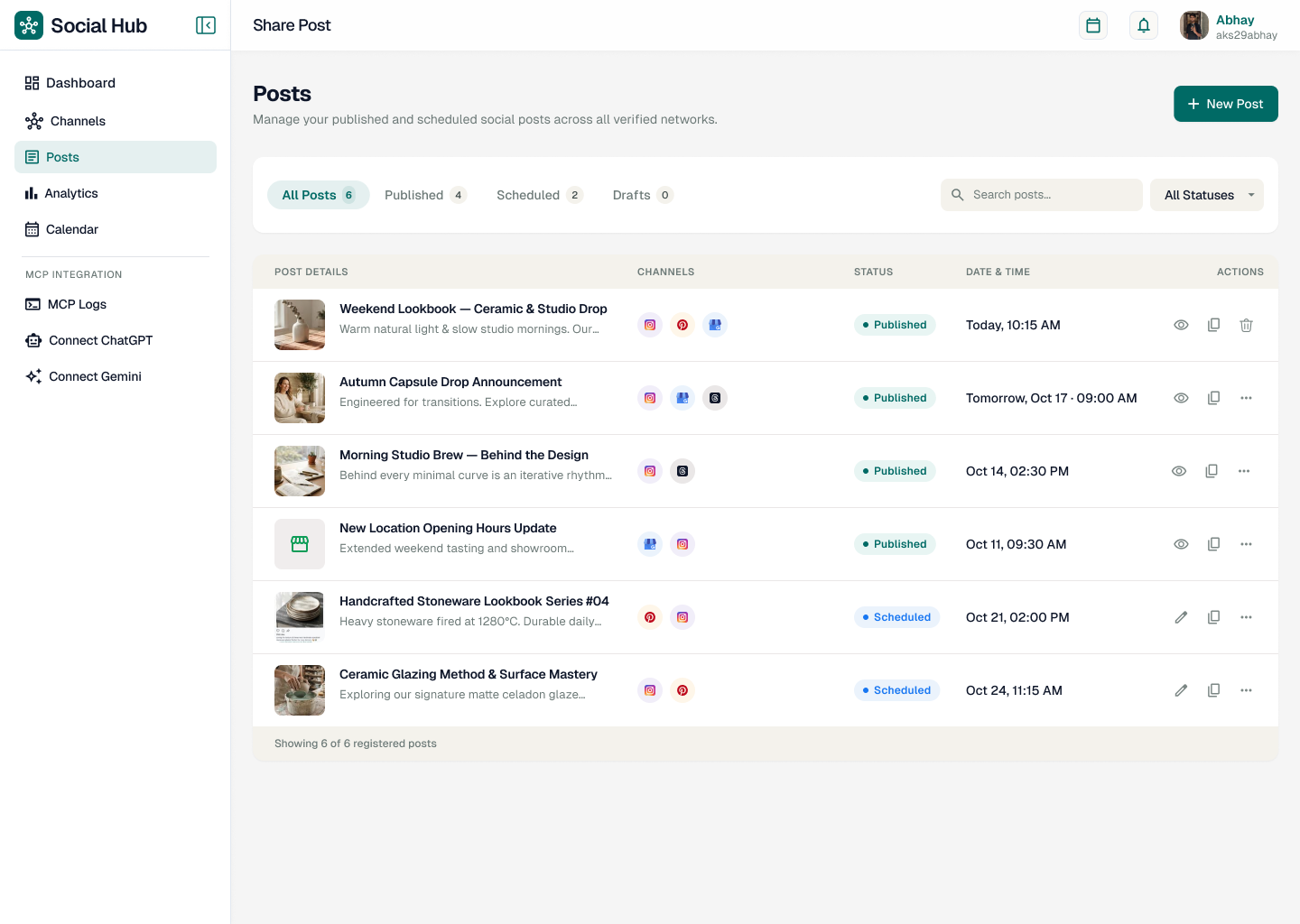Open Connect Gemini in sidebar
This screenshot has height=924, width=1300.
point(116,376)
